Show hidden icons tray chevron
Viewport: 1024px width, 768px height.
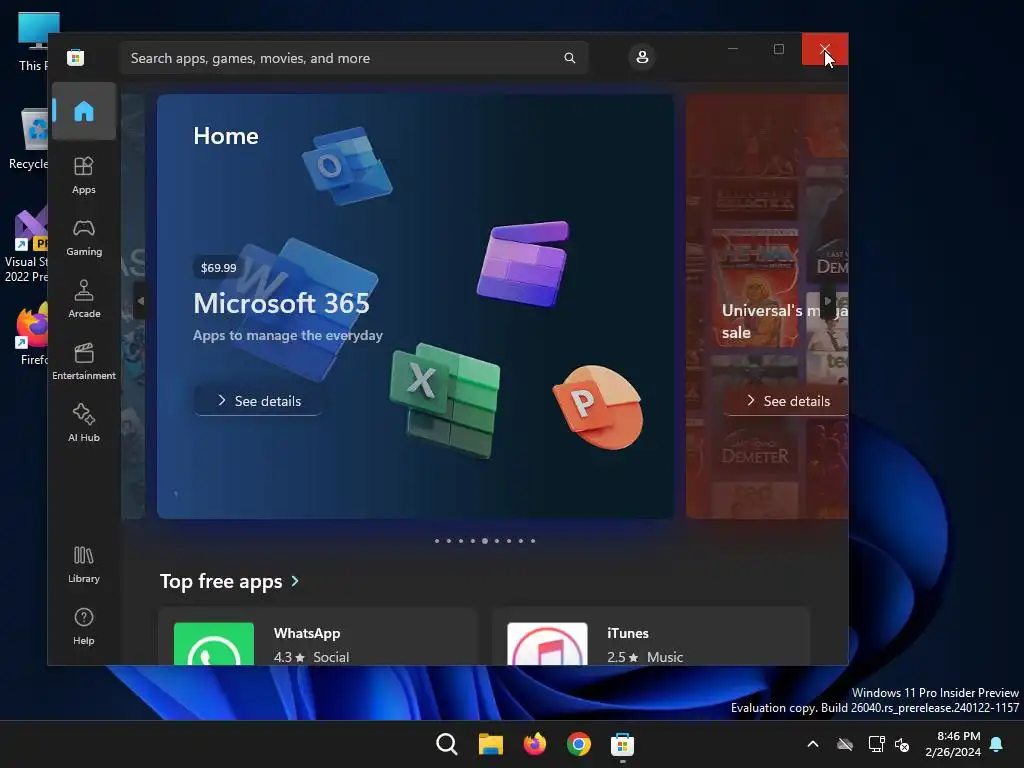[x=813, y=744]
